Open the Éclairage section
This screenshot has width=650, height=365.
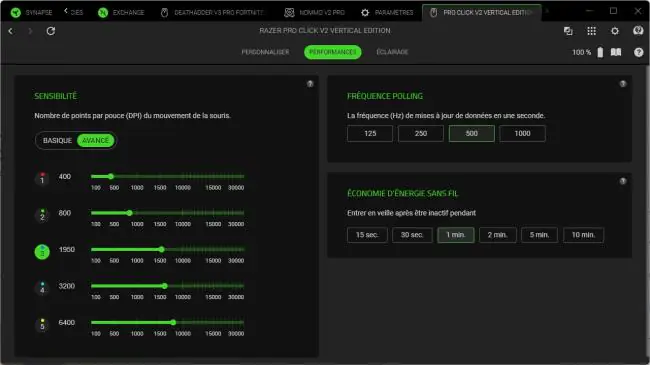(x=392, y=52)
